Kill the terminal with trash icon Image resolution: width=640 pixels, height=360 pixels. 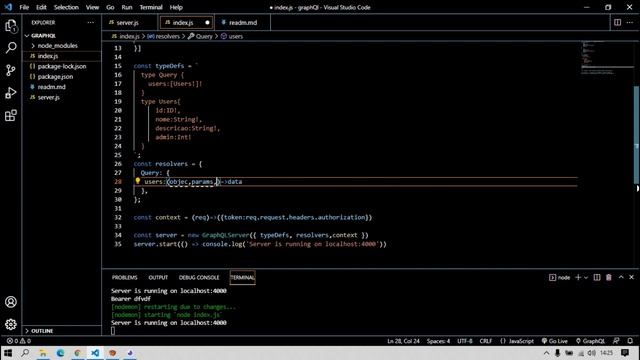click(x=609, y=277)
